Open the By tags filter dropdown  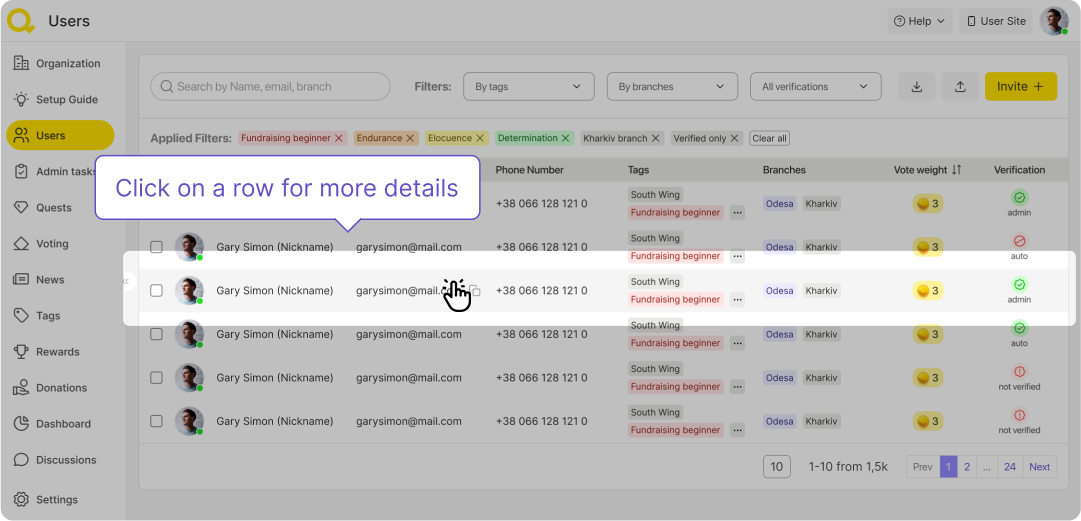[x=528, y=87]
